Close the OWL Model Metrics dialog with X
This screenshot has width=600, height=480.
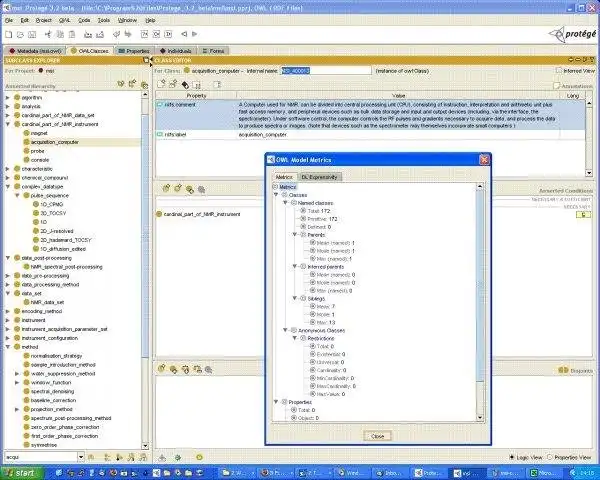(484, 160)
